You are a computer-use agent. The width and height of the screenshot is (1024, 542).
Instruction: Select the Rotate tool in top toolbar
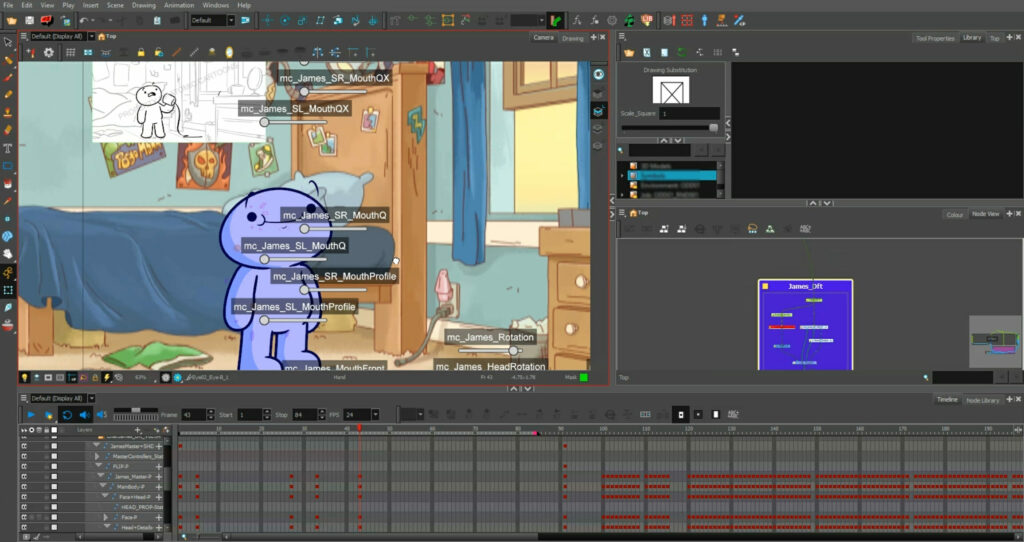click(285, 21)
